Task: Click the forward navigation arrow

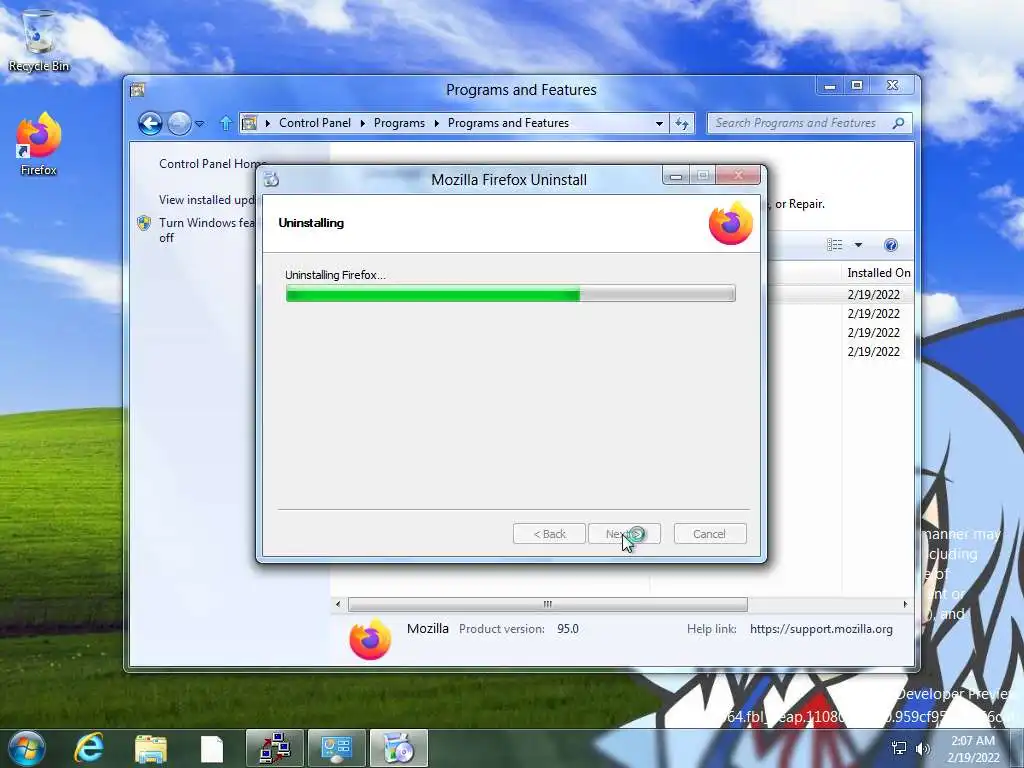Action: click(x=179, y=123)
